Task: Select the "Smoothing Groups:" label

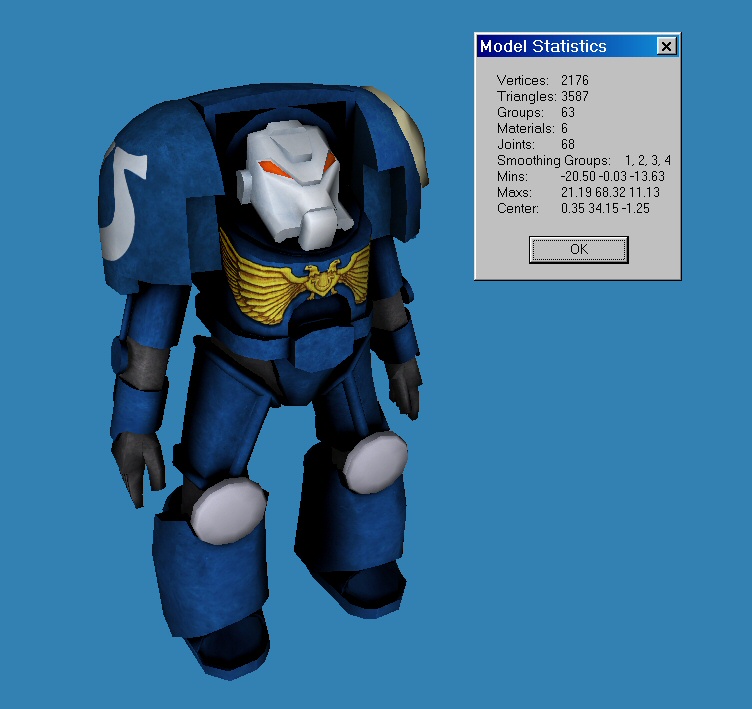Action: 554,160
